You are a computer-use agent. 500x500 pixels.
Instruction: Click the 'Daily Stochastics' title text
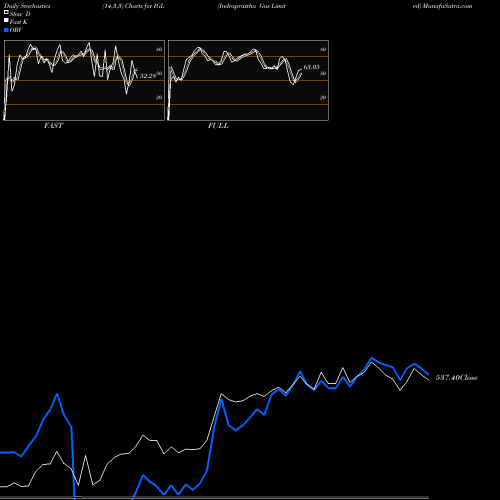[x=27, y=6]
